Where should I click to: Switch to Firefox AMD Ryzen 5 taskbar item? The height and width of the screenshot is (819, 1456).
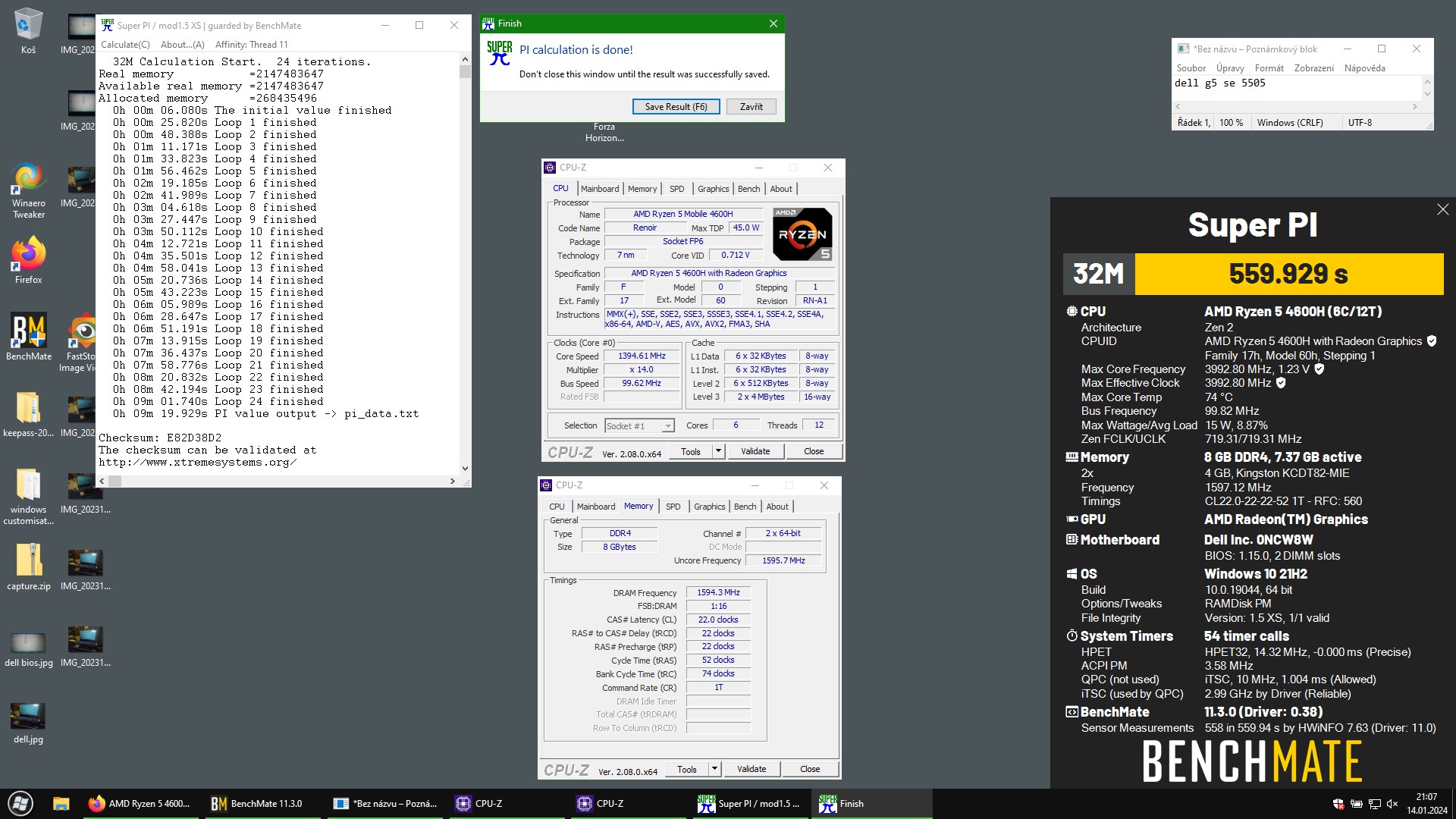click(140, 804)
